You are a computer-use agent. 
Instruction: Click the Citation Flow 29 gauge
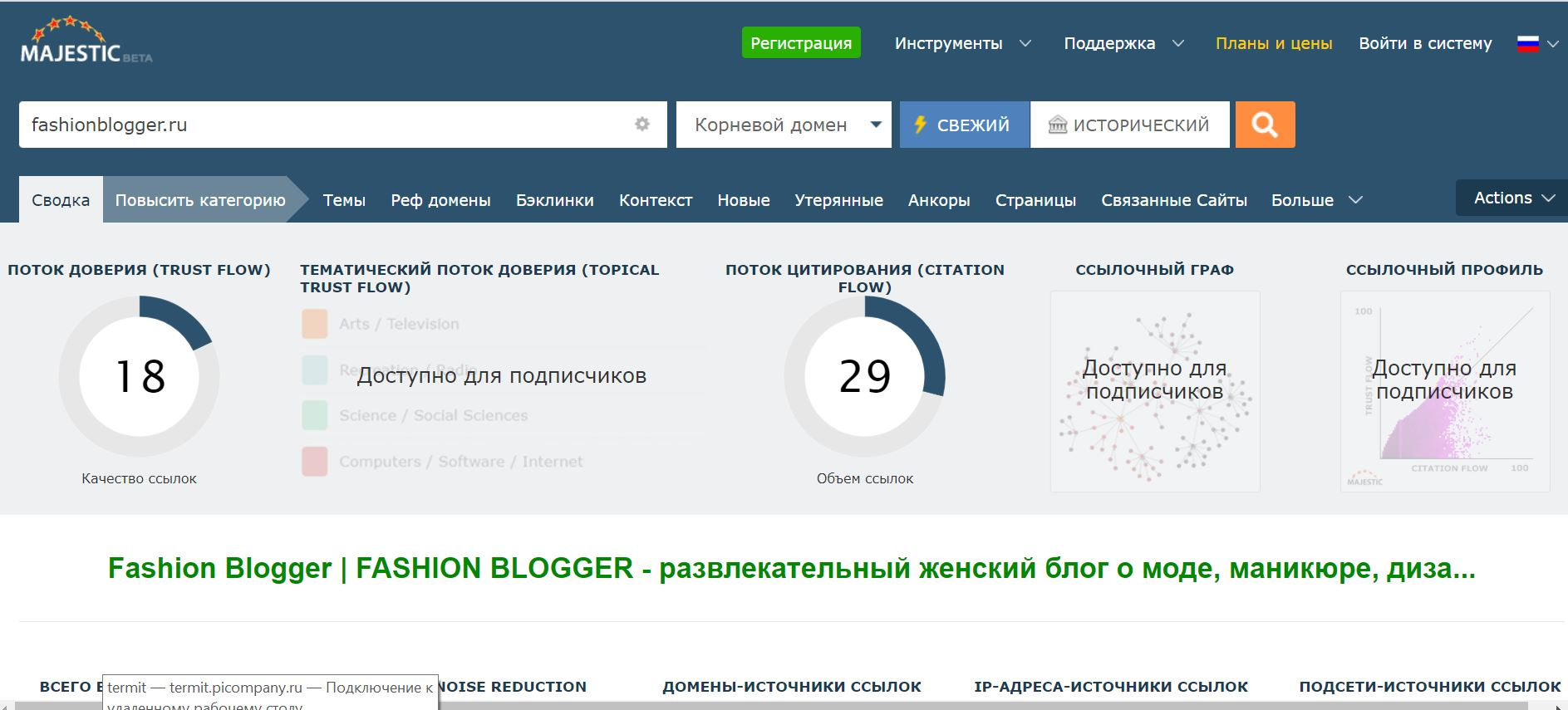click(865, 376)
